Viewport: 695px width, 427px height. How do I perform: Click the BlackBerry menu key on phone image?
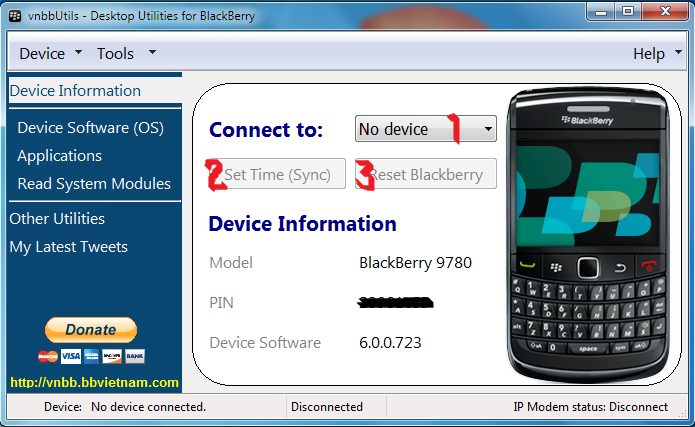[556, 267]
